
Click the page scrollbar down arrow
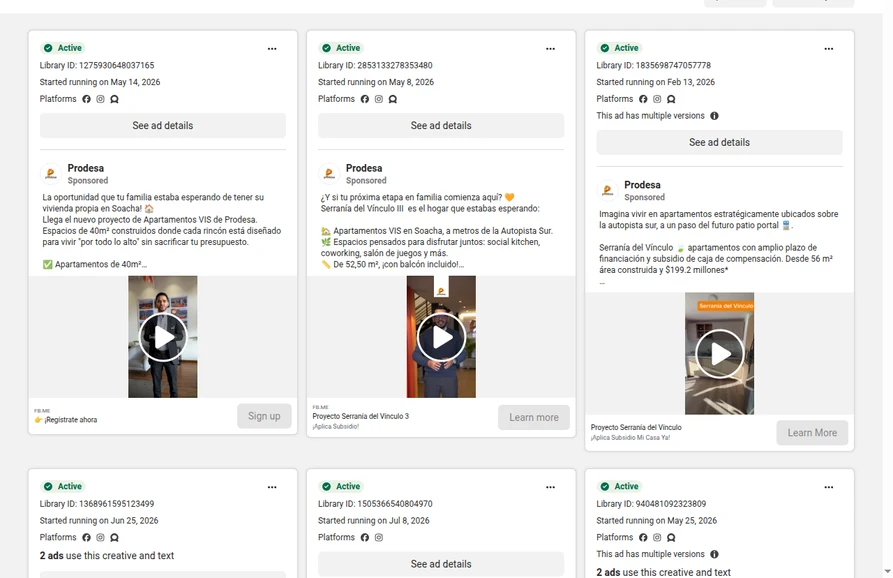pos(887,571)
